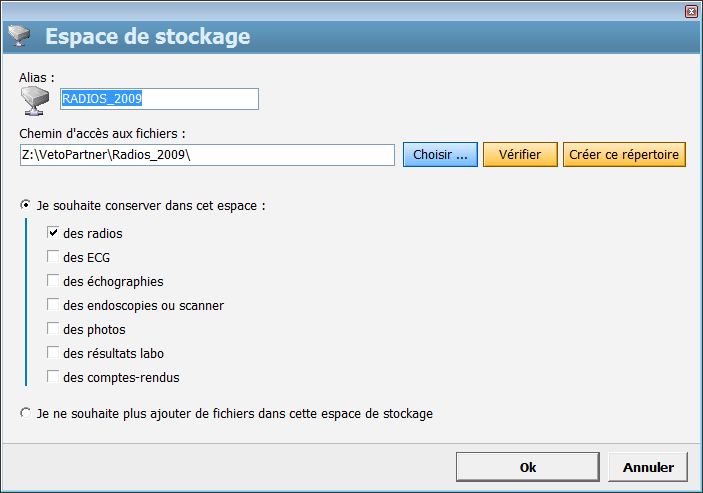Click the storage drive icon in header
The image size is (703, 493).
coord(19,38)
